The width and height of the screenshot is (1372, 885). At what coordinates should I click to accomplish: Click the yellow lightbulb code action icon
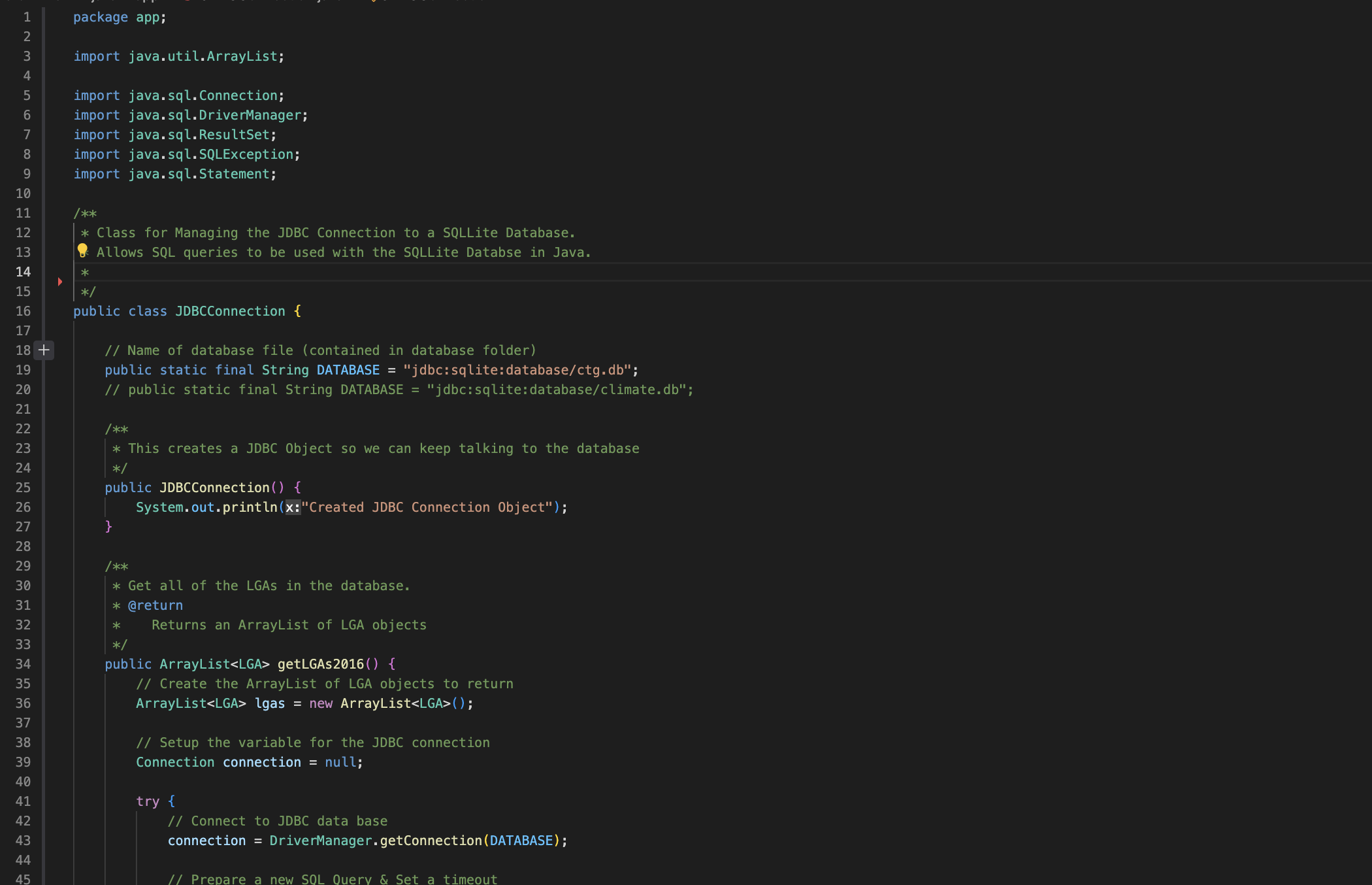tap(82, 250)
